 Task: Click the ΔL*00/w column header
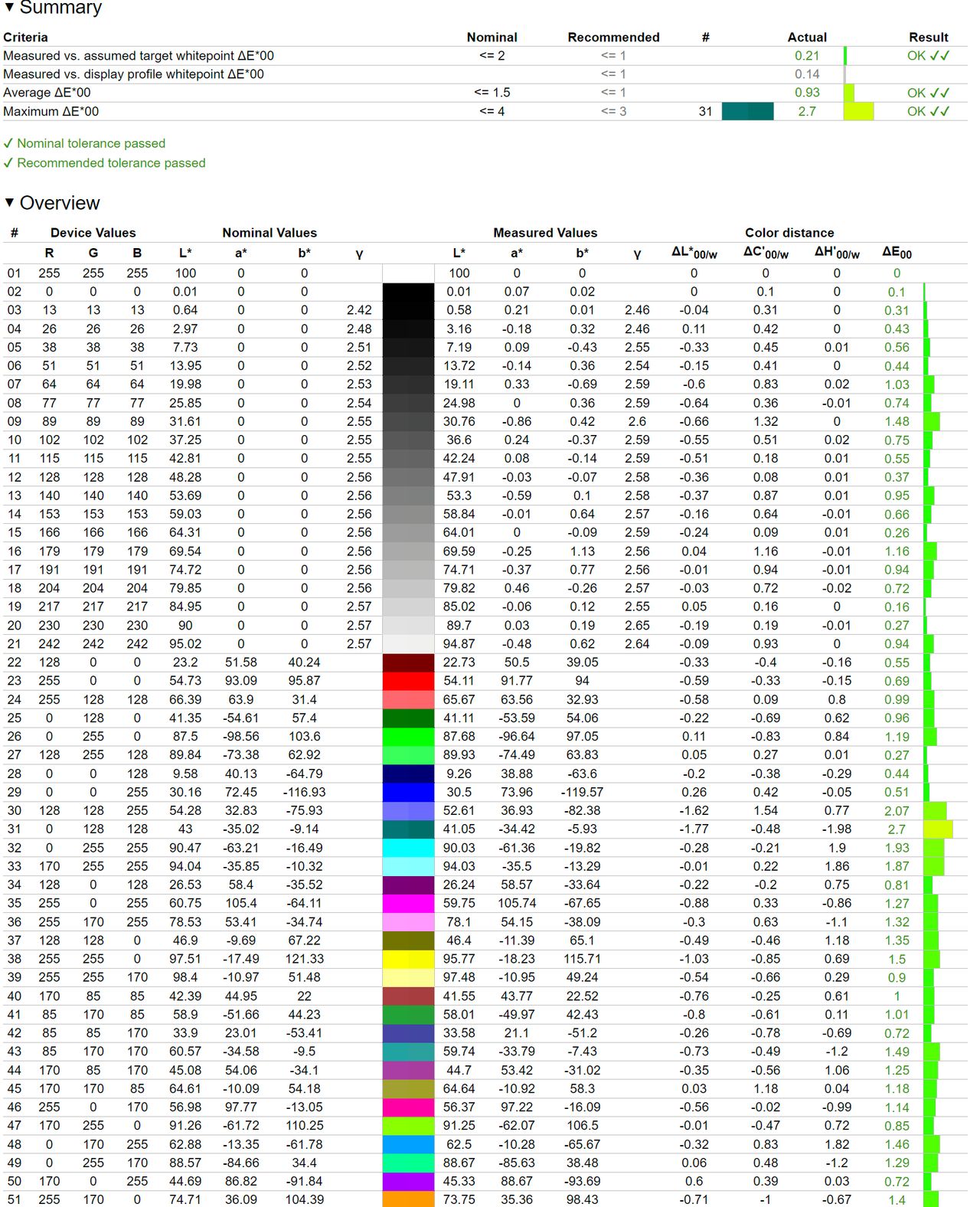pos(694,253)
